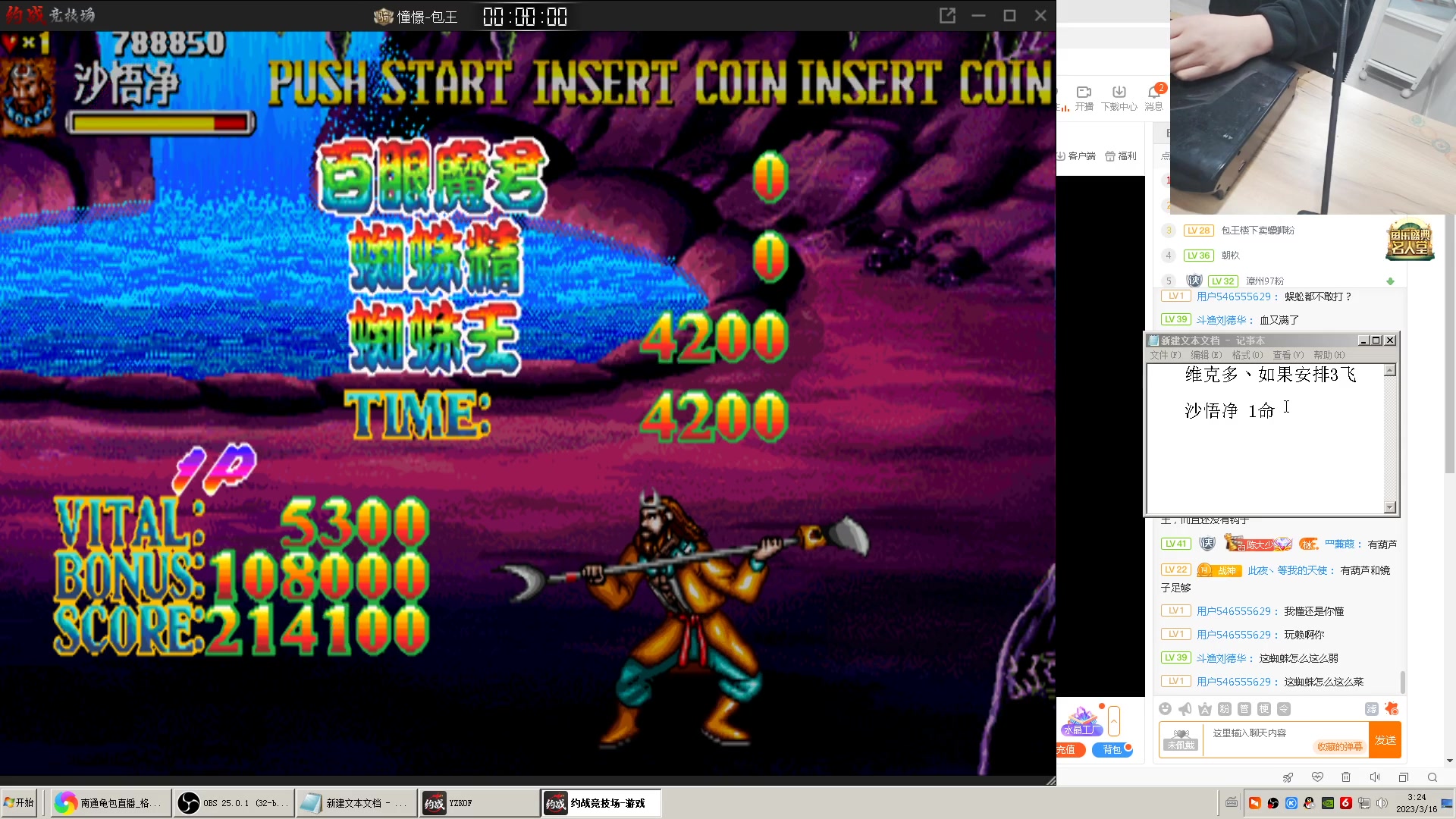Image resolution: width=1456 pixels, height=819 pixels.
Task: Click the megaphone broadcast icon in chat
Action: coord(1185,709)
